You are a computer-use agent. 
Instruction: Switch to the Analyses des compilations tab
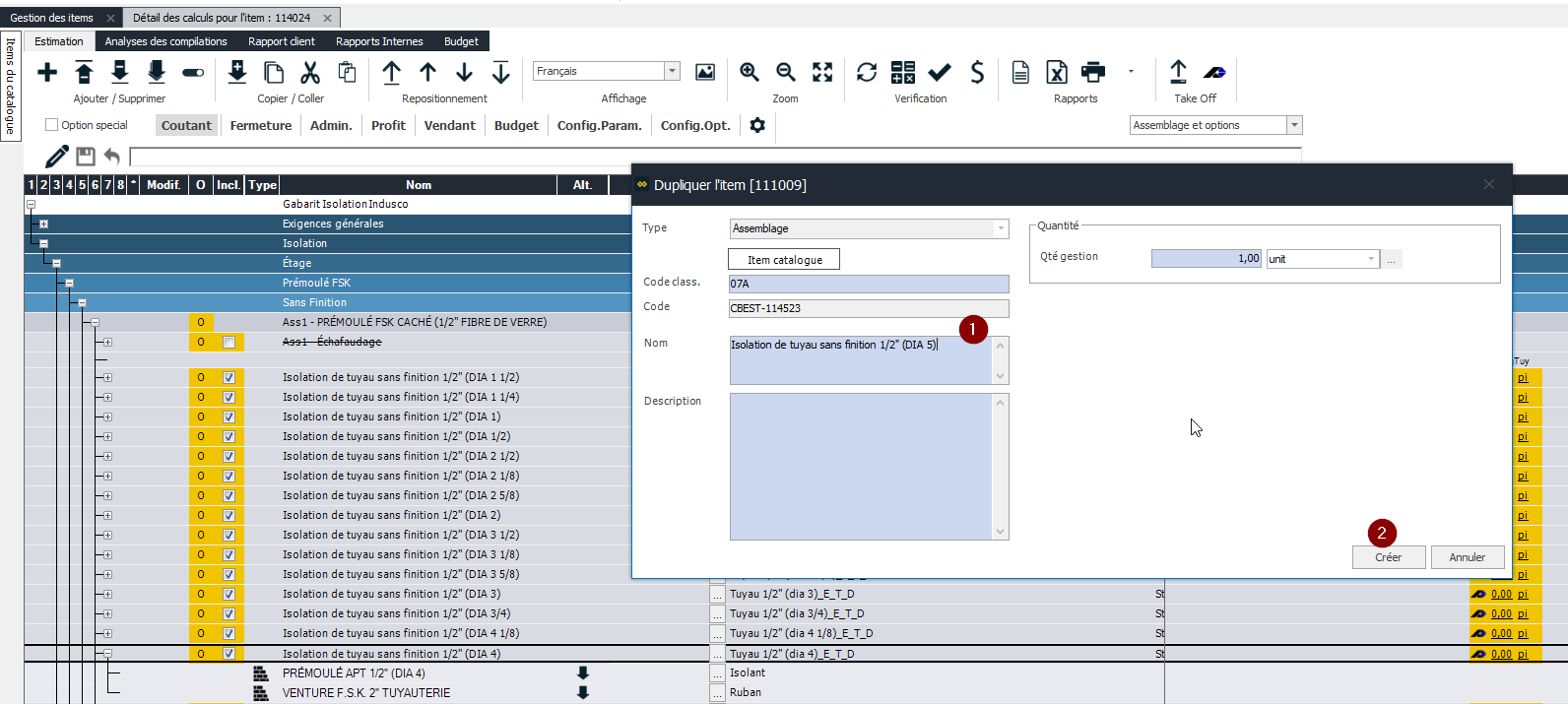(x=165, y=41)
